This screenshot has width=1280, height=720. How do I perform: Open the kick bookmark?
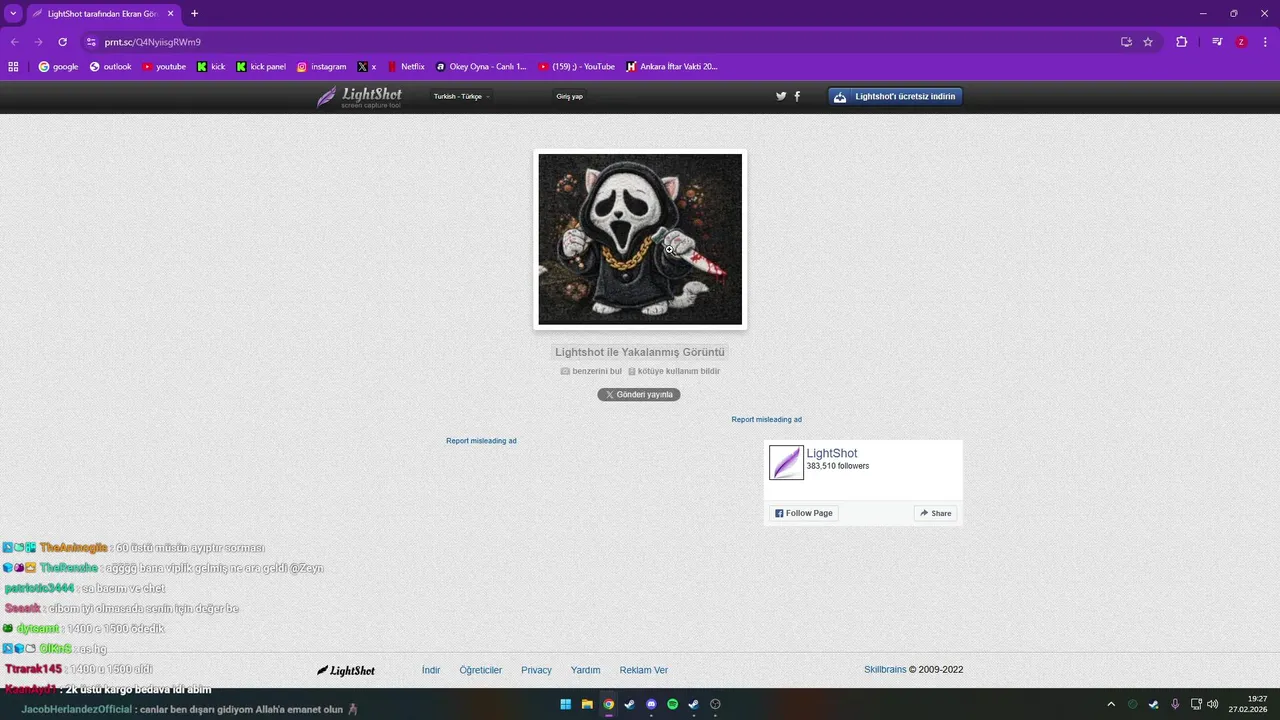click(x=211, y=67)
